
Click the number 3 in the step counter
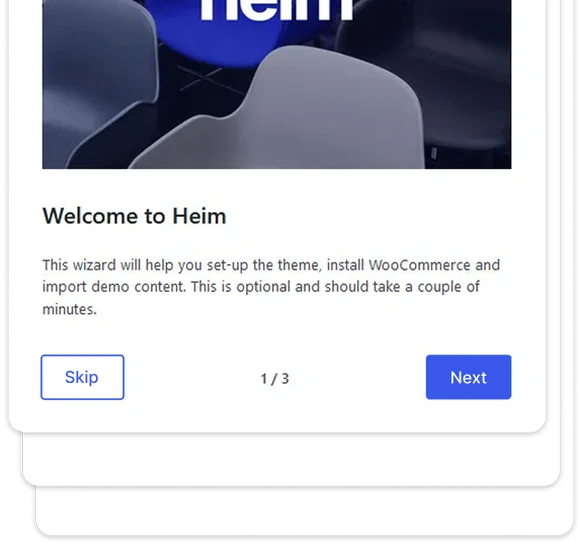[x=285, y=379]
